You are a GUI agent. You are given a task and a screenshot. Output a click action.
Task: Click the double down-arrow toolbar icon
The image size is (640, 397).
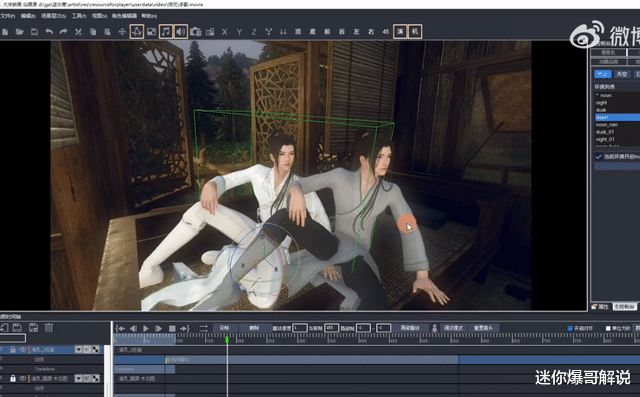pos(283,32)
